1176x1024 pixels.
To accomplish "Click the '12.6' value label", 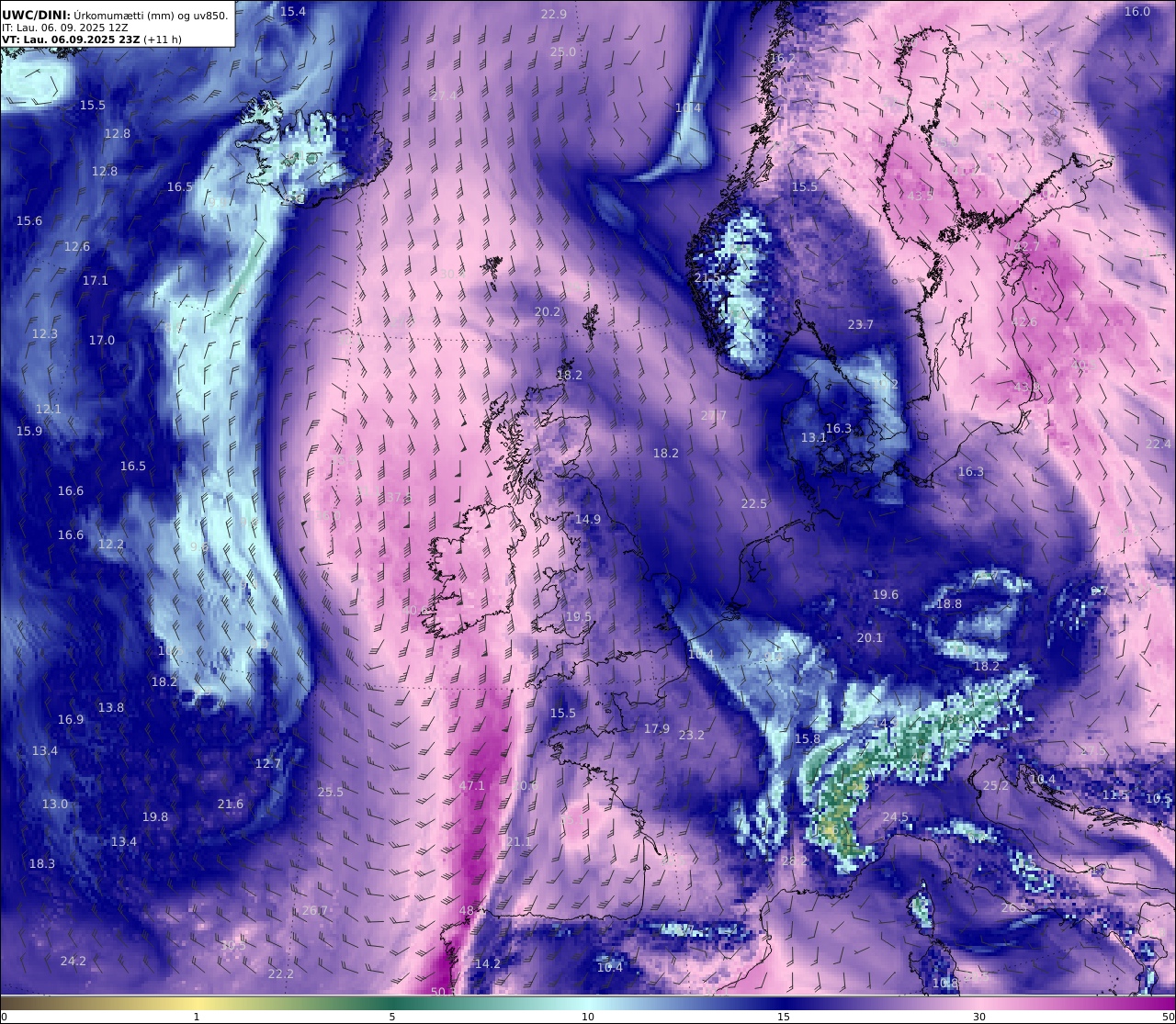I will point(77,246).
